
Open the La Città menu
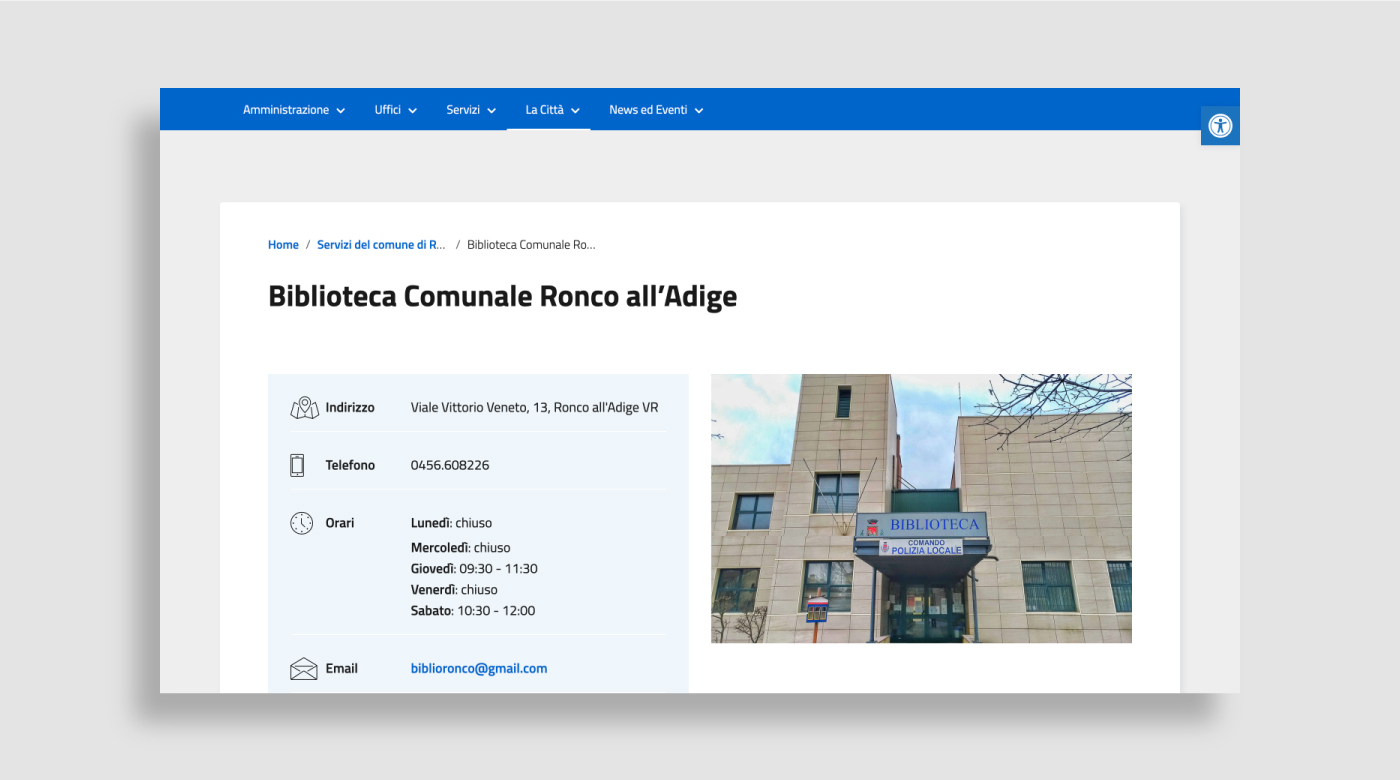point(552,110)
